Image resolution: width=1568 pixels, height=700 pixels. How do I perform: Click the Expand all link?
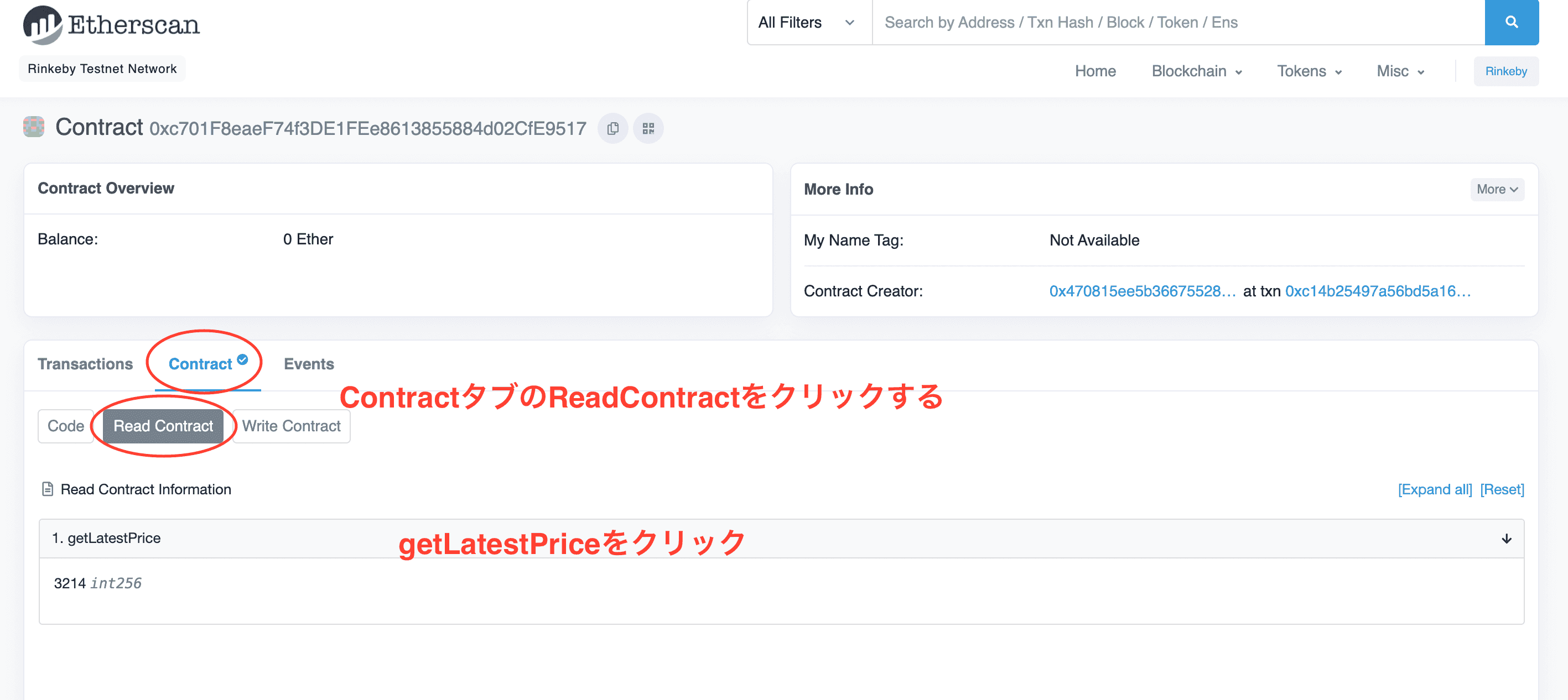point(1434,489)
